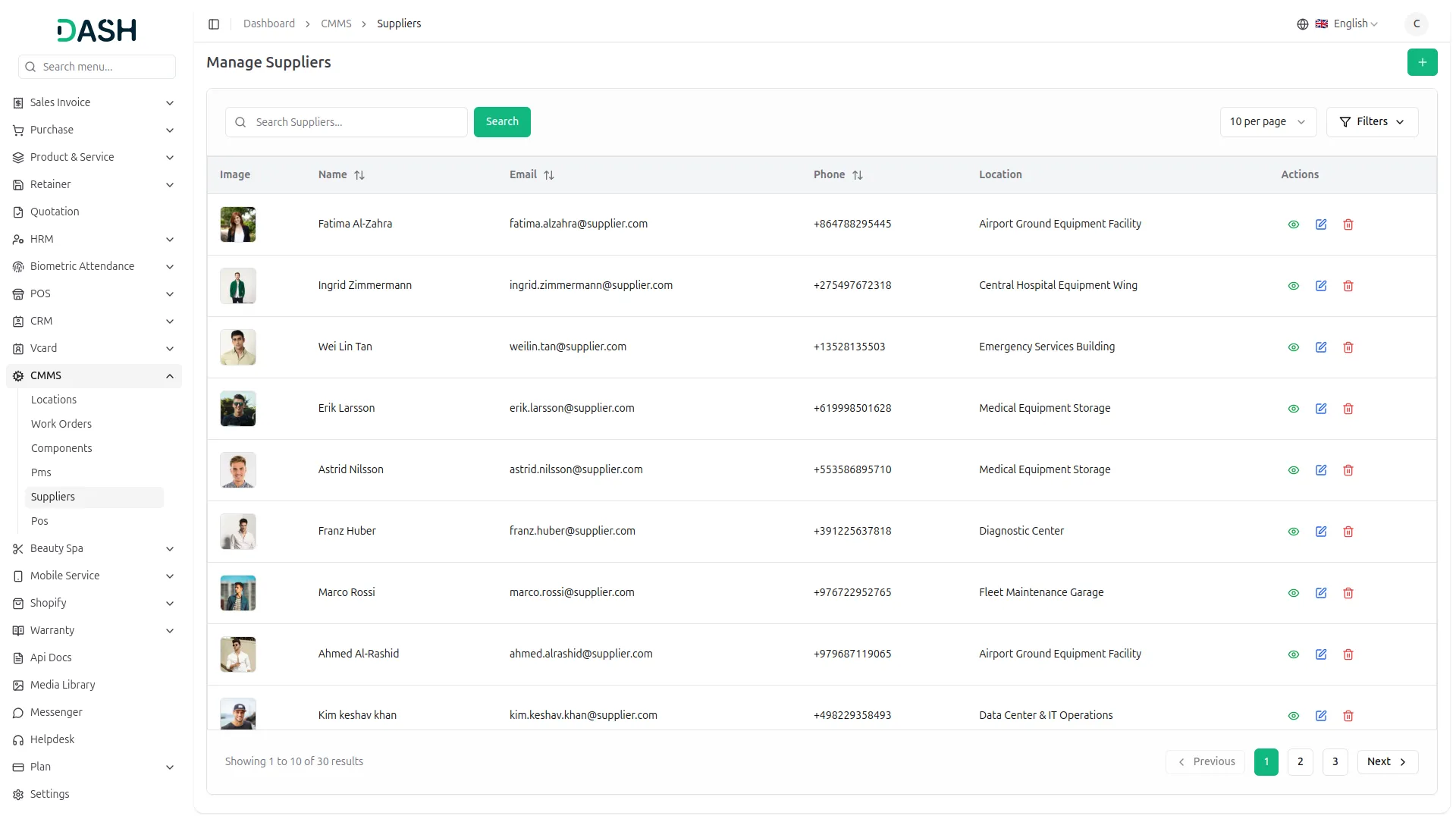Expand the Filters dropdown
This screenshot has height=819, width=1456.
(x=1371, y=122)
